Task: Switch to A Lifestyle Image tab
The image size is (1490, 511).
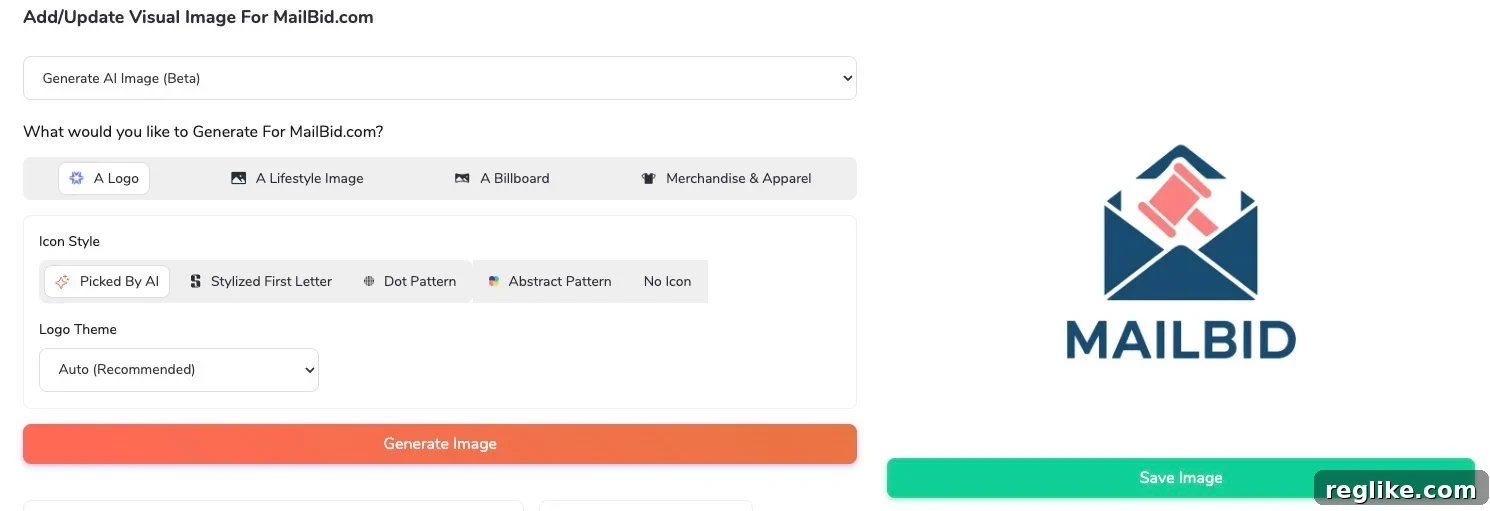Action: click(x=297, y=178)
